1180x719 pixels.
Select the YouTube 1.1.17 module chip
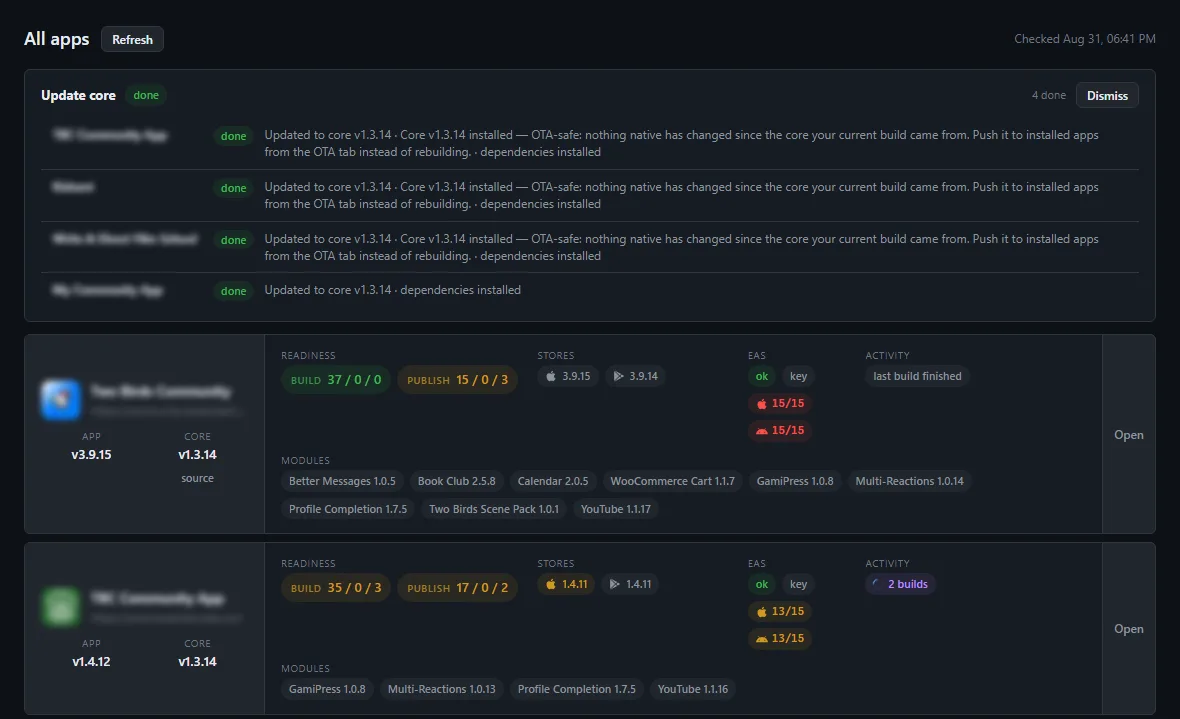(x=616, y=509)
